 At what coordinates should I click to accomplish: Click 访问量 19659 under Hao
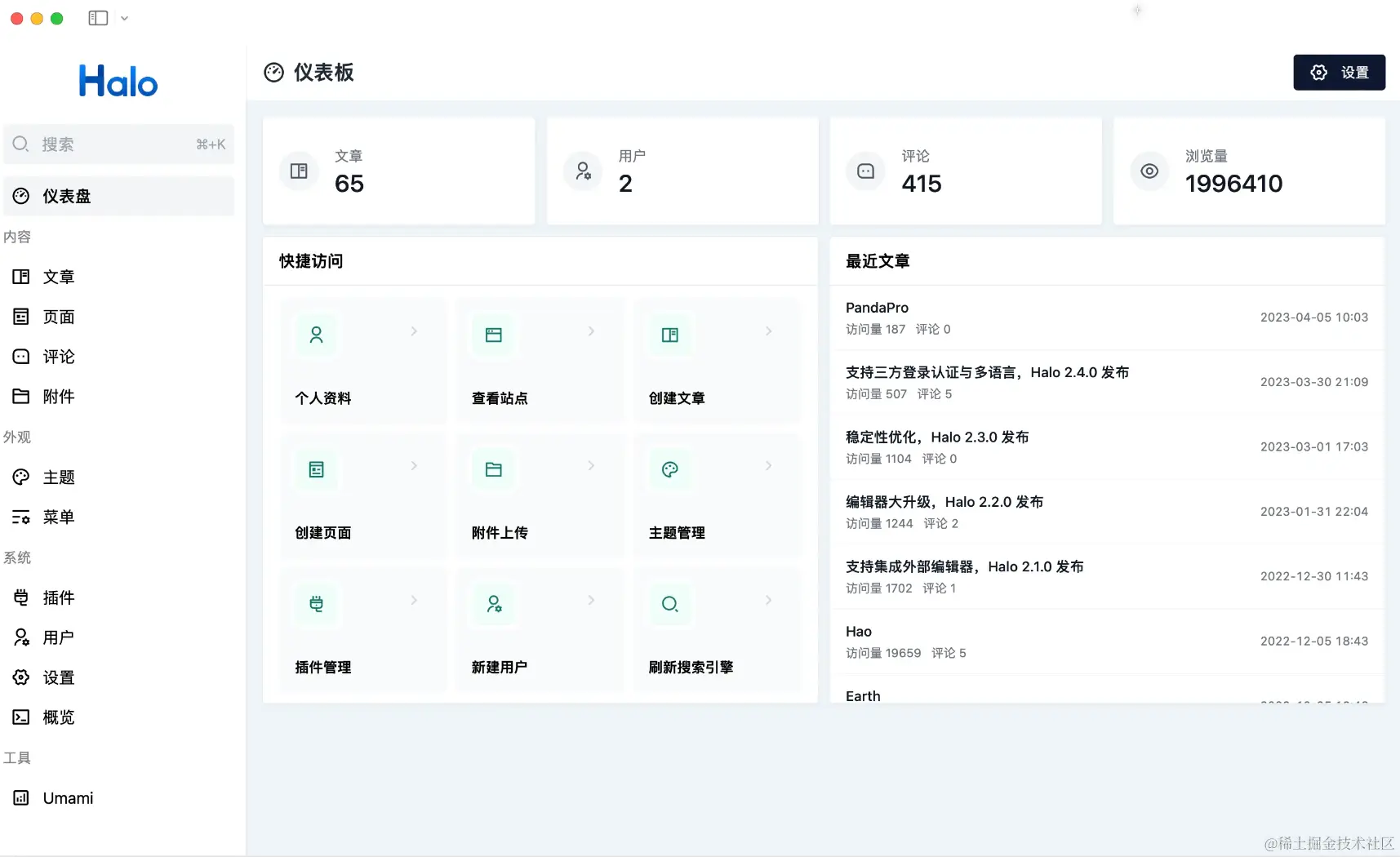click(883, 653)
